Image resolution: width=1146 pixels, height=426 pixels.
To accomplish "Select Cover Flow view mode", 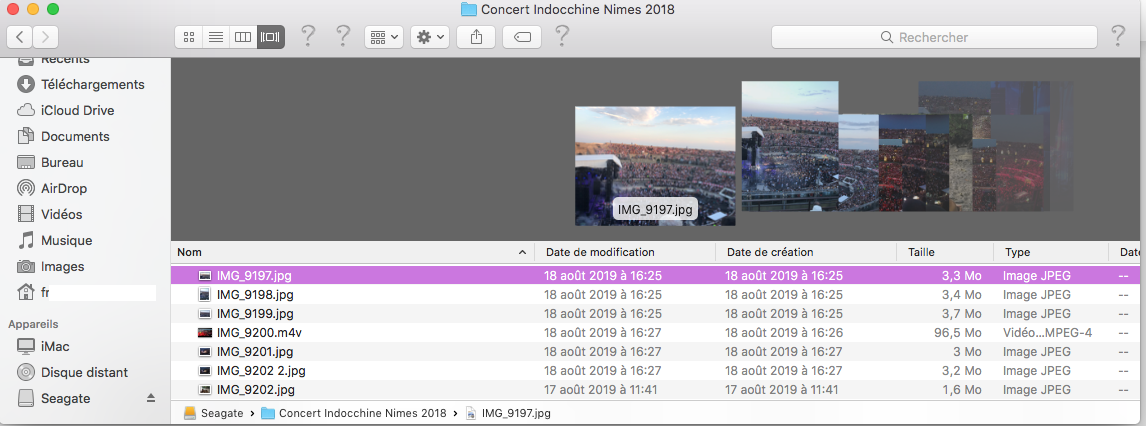I will pyautogui.click(x=270, y=37).
